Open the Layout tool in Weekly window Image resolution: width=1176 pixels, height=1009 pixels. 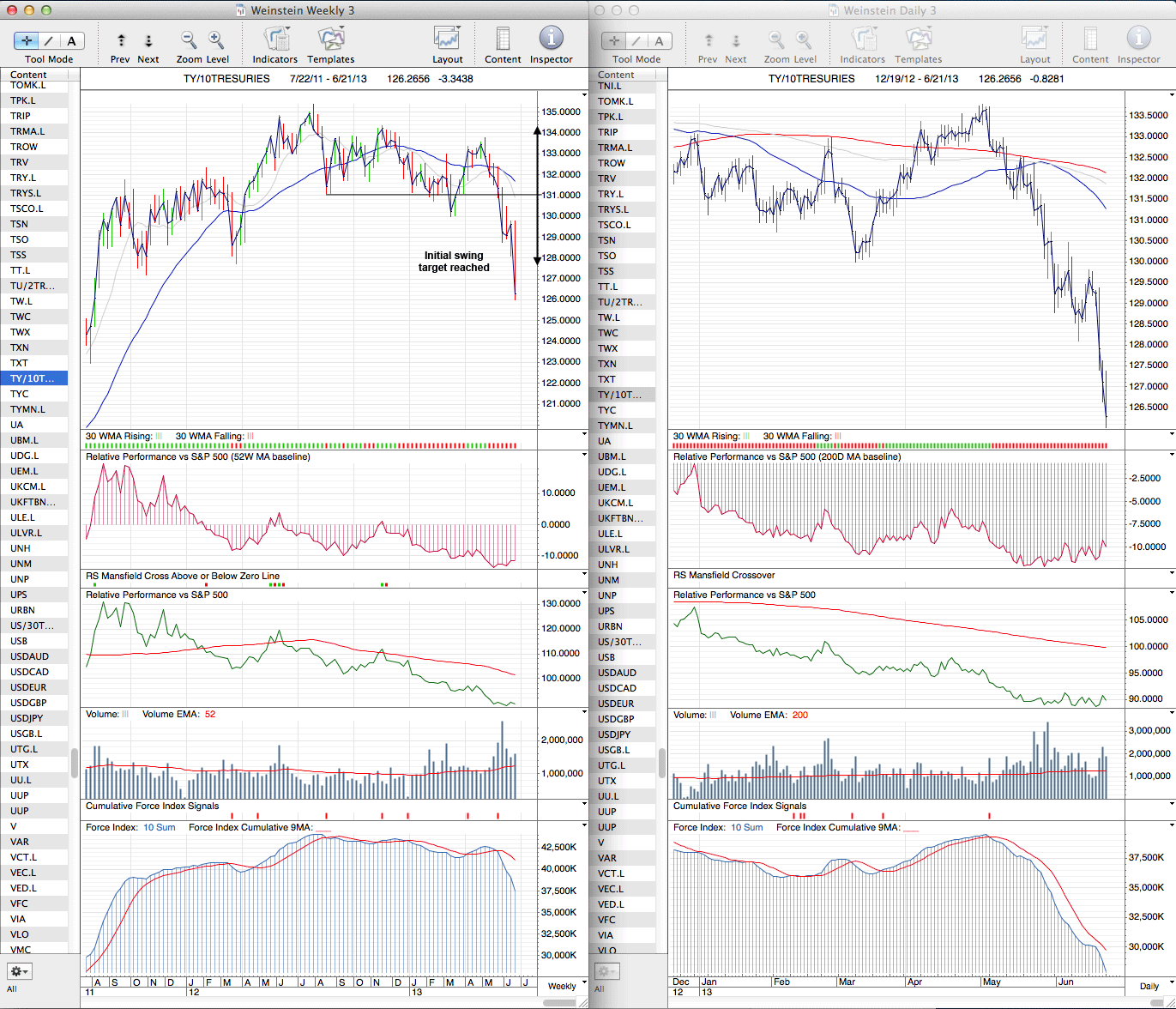click(x=447, y=39)
